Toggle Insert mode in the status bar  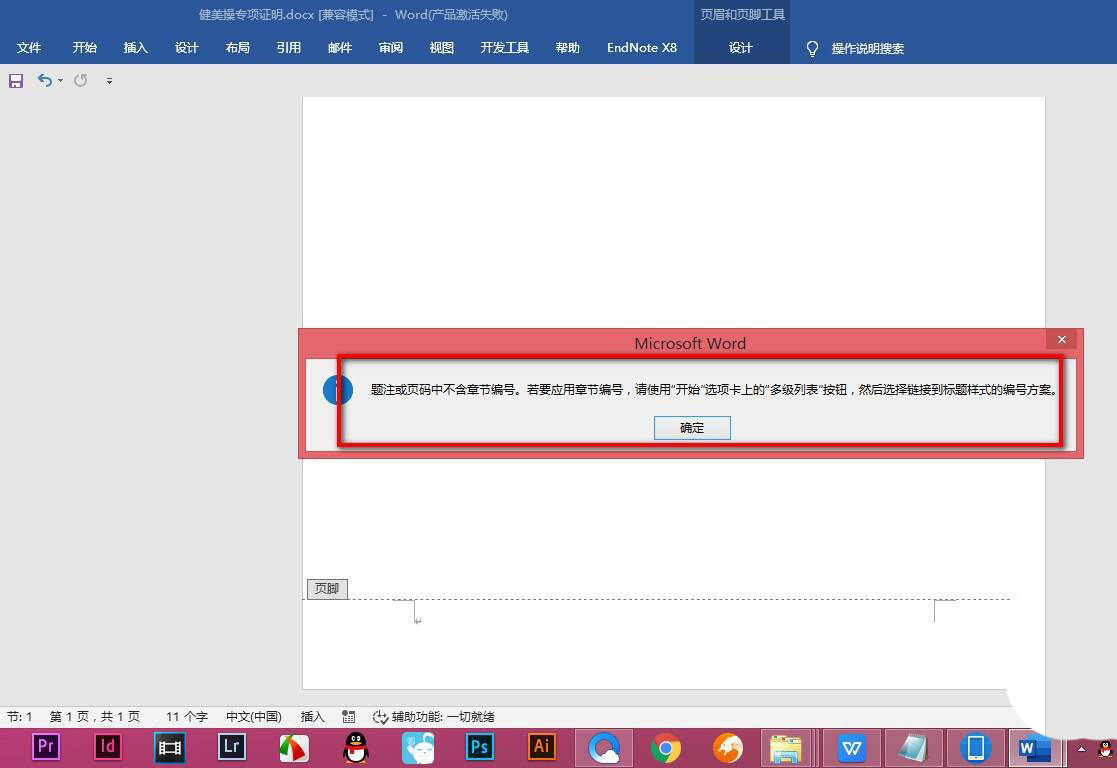click(x=312, y=716)
